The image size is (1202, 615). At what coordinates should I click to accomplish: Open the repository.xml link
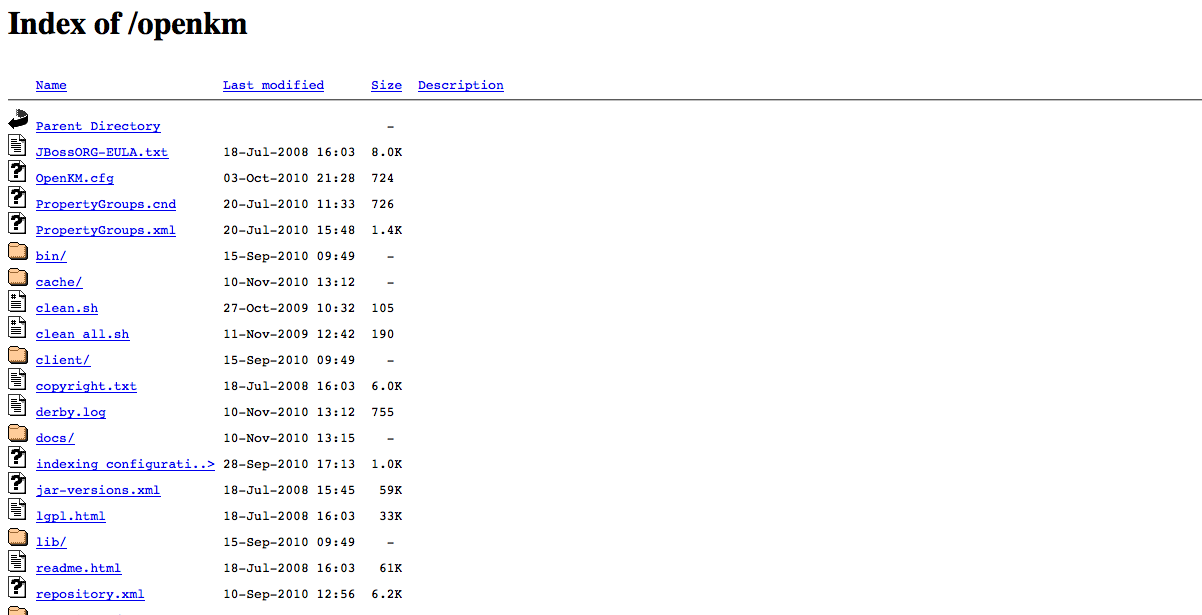90,594
